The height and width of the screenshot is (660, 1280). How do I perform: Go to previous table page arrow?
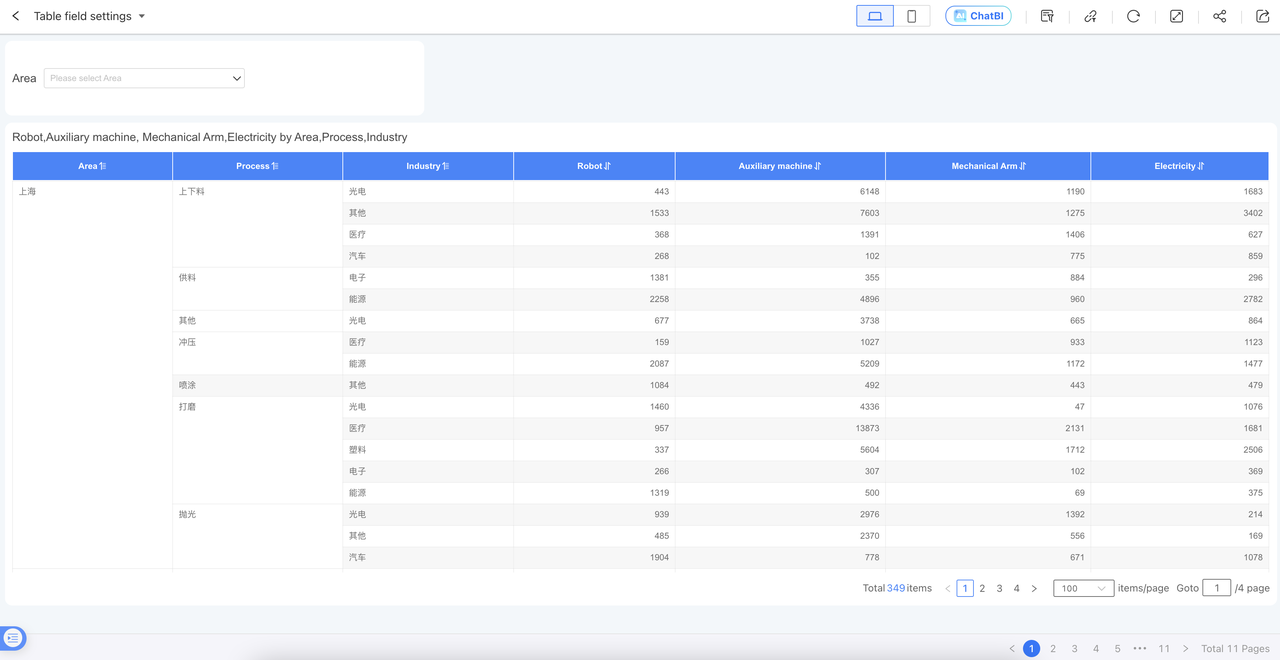point(948,588)
